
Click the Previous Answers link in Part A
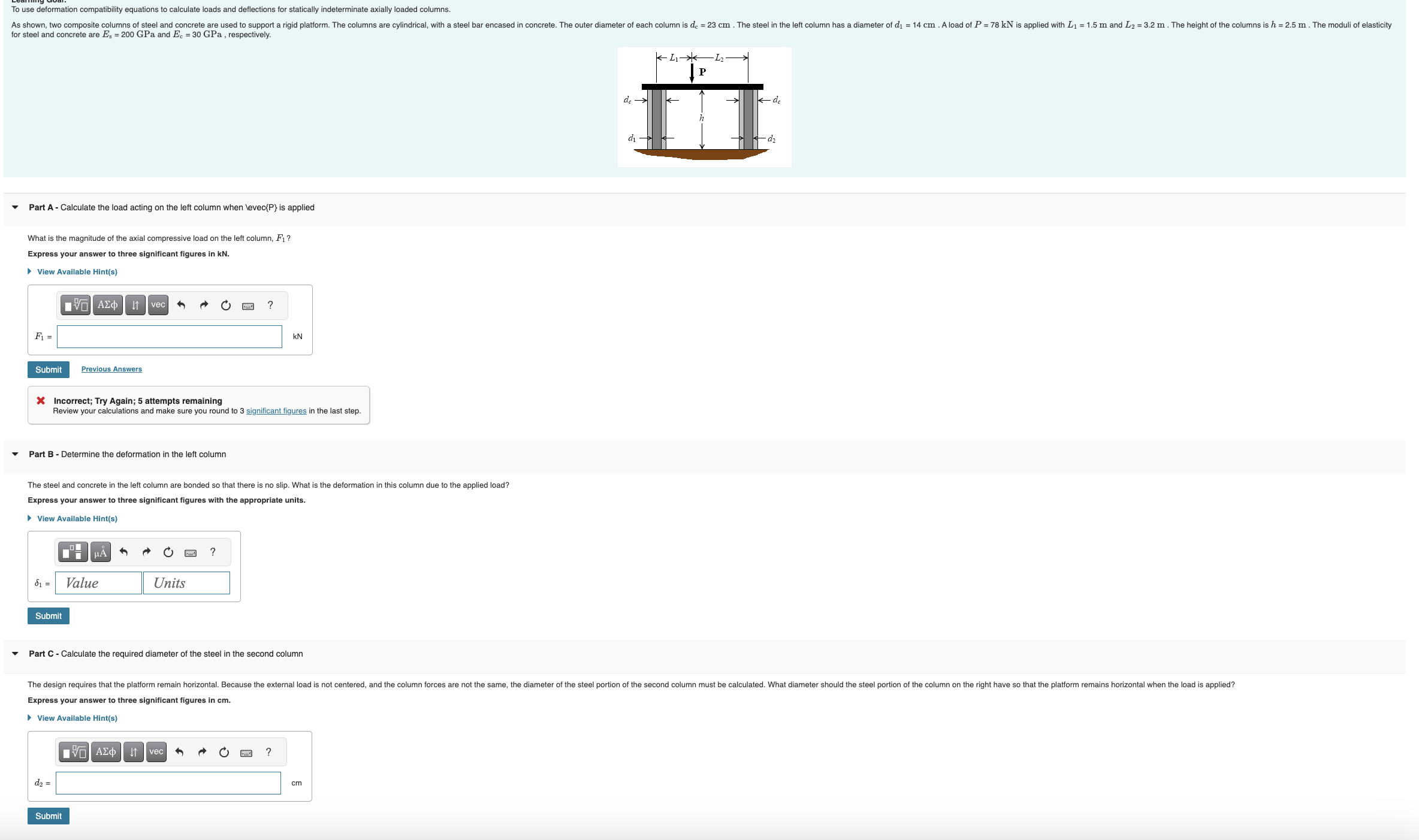(x=111, y=368)
